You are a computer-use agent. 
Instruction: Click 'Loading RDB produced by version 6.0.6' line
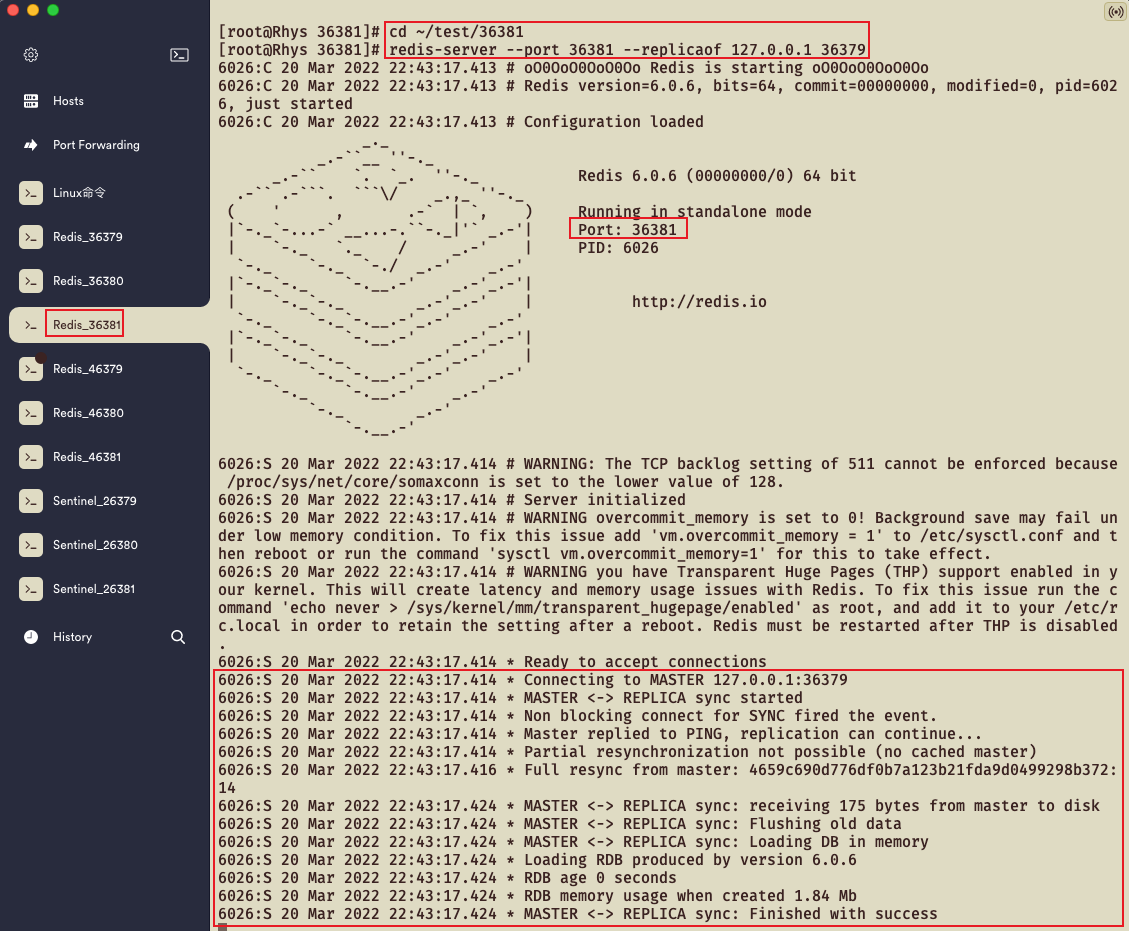pyautogui.click(x=537, y=860)
